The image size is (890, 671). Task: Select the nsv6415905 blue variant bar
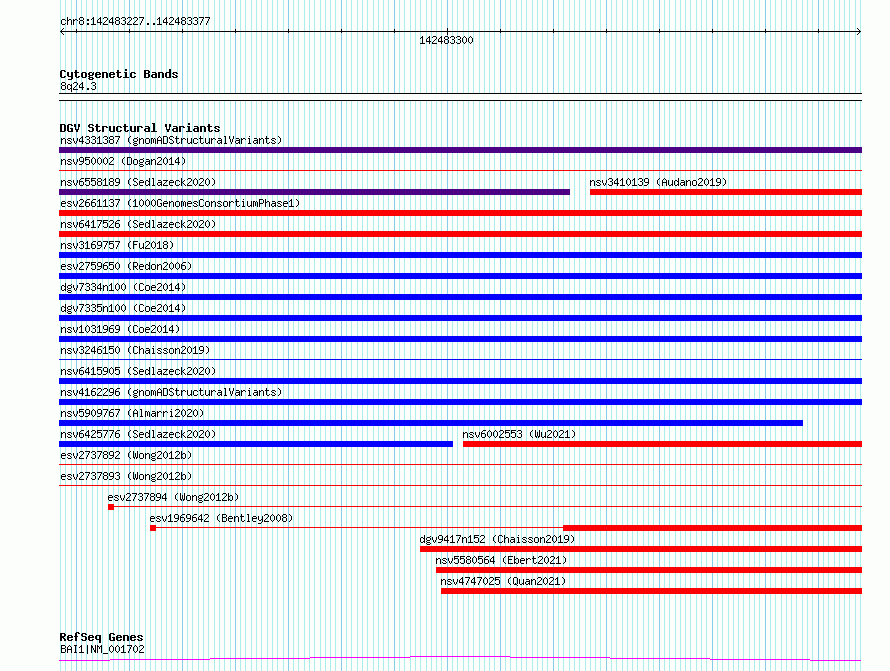[x=460, y=381]
